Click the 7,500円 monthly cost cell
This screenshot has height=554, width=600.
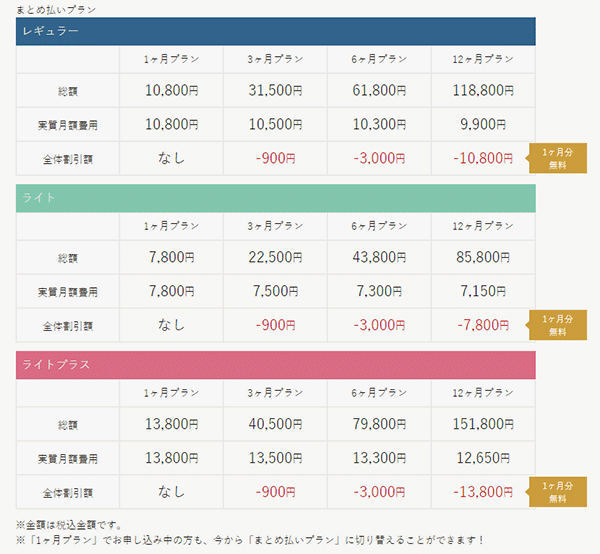[276, 291]
